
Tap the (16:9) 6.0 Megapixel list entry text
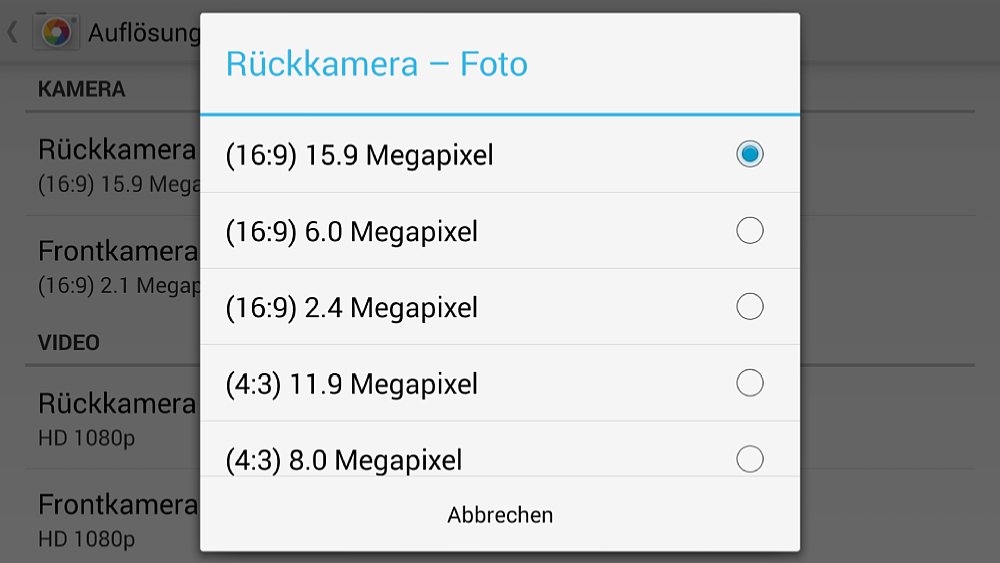click(351, 231)
